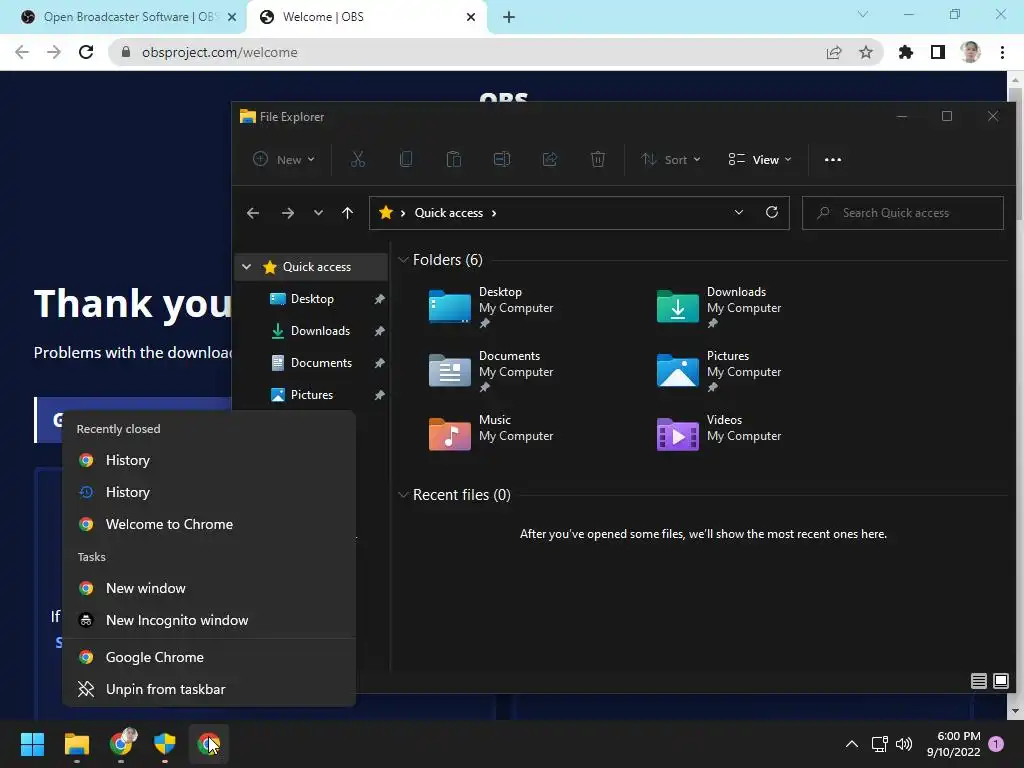Viewport: 1024px width, 768px height.
Task: Open clock and date in taskbar
Action: coord(953,744)
